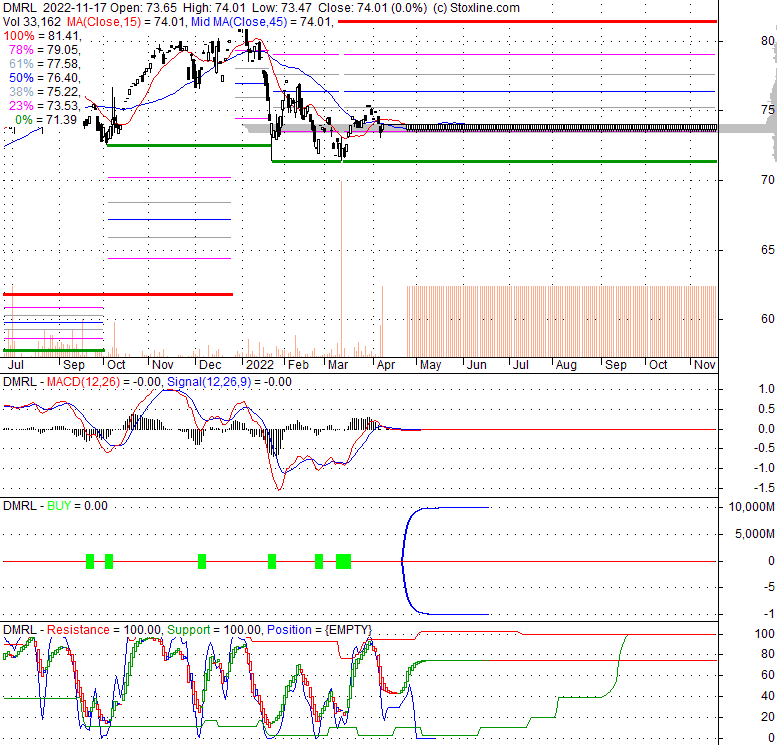This screenshot has height=746, width=778.
Task: Click the BUY = 0.00 indicator label
Action: click(x=77, y=506)
